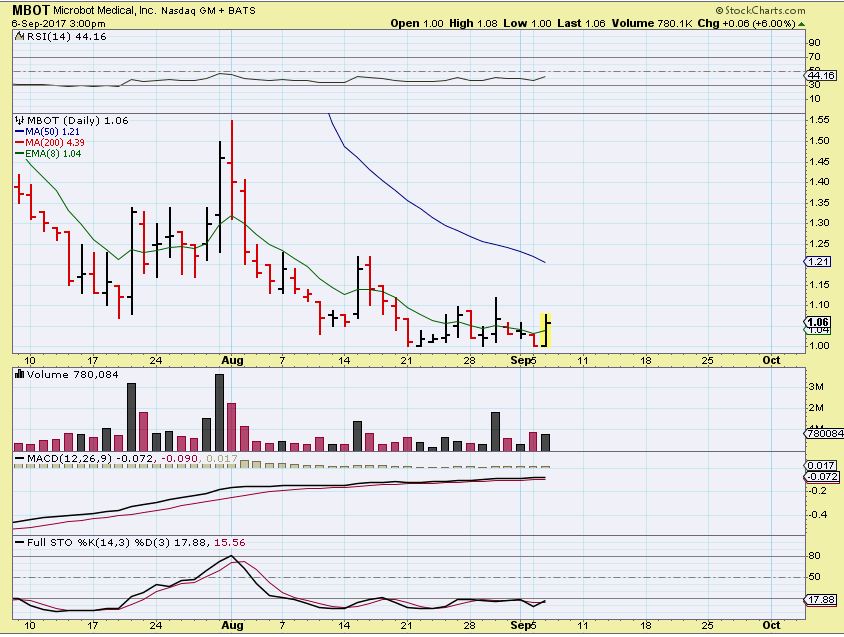Viewport: 844px width, 637px height.
Task: Click the tallest volume bar near Aug
Action: pos(219,412)
